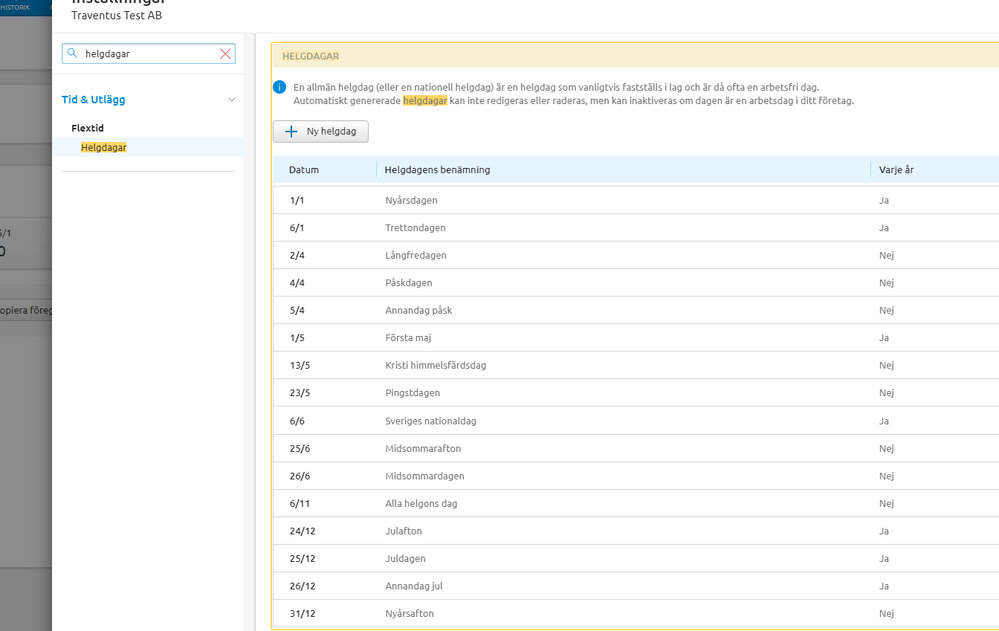Sort by Helgdagens benämning column header
This screenshot has width=999, height=631.
tap(437, 170)
